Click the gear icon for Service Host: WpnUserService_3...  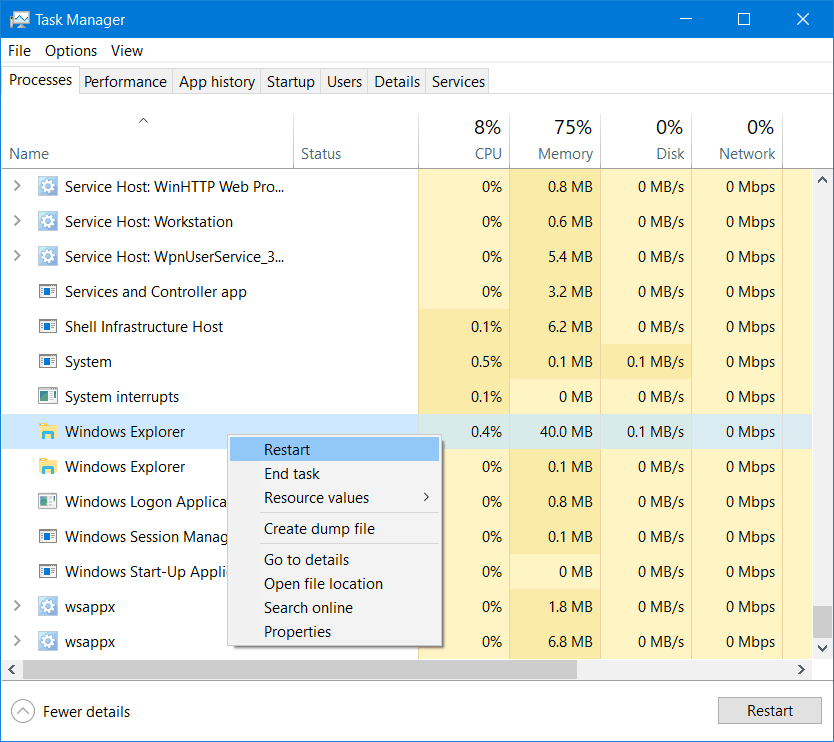pos(48,257)
